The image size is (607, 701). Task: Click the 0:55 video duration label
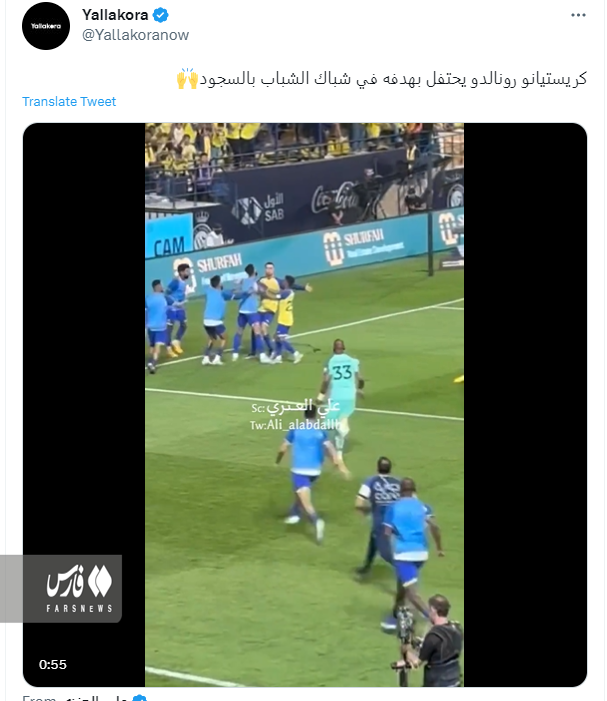coord(53,664)
